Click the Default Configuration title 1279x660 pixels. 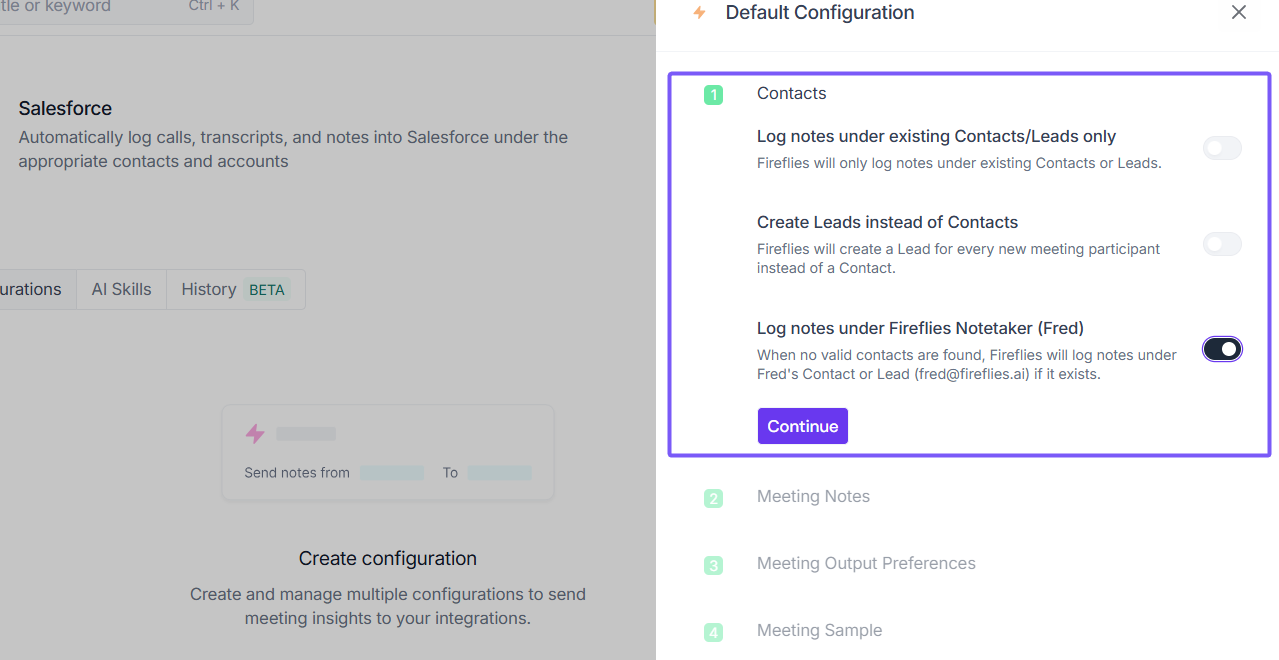(820, 13)
